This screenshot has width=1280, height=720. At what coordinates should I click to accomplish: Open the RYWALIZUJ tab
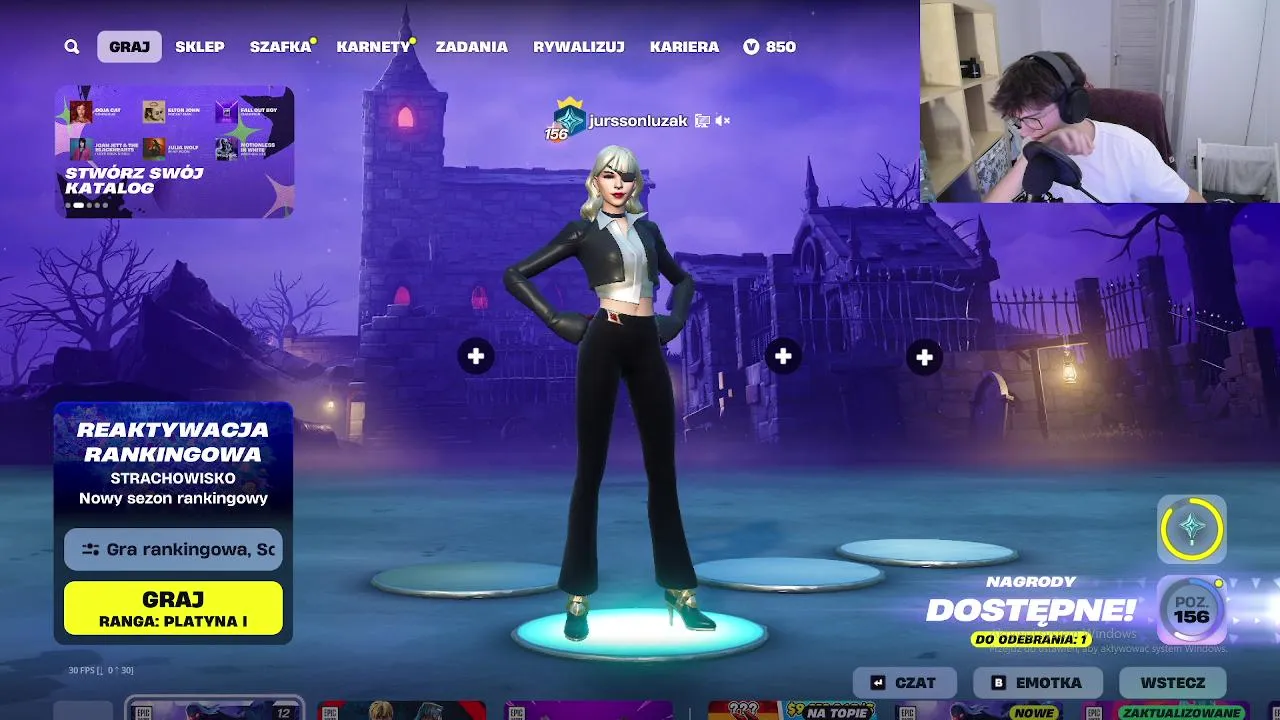pos(579,47)
